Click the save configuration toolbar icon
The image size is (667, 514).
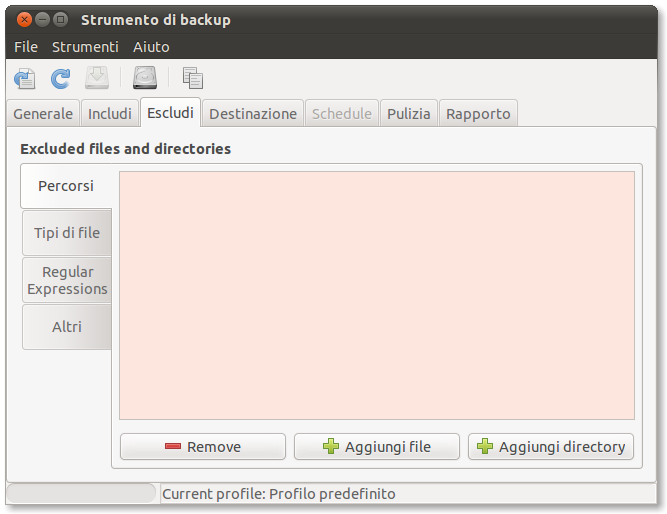[25, 78]
